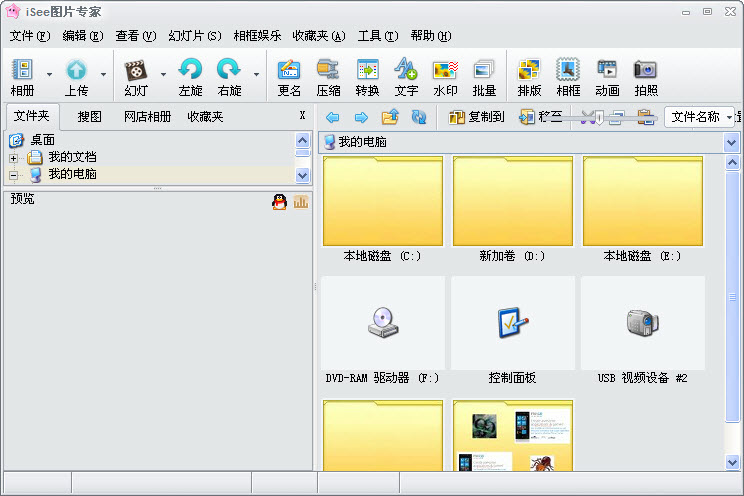Go back with the blue left arrow

click(333, 117)
